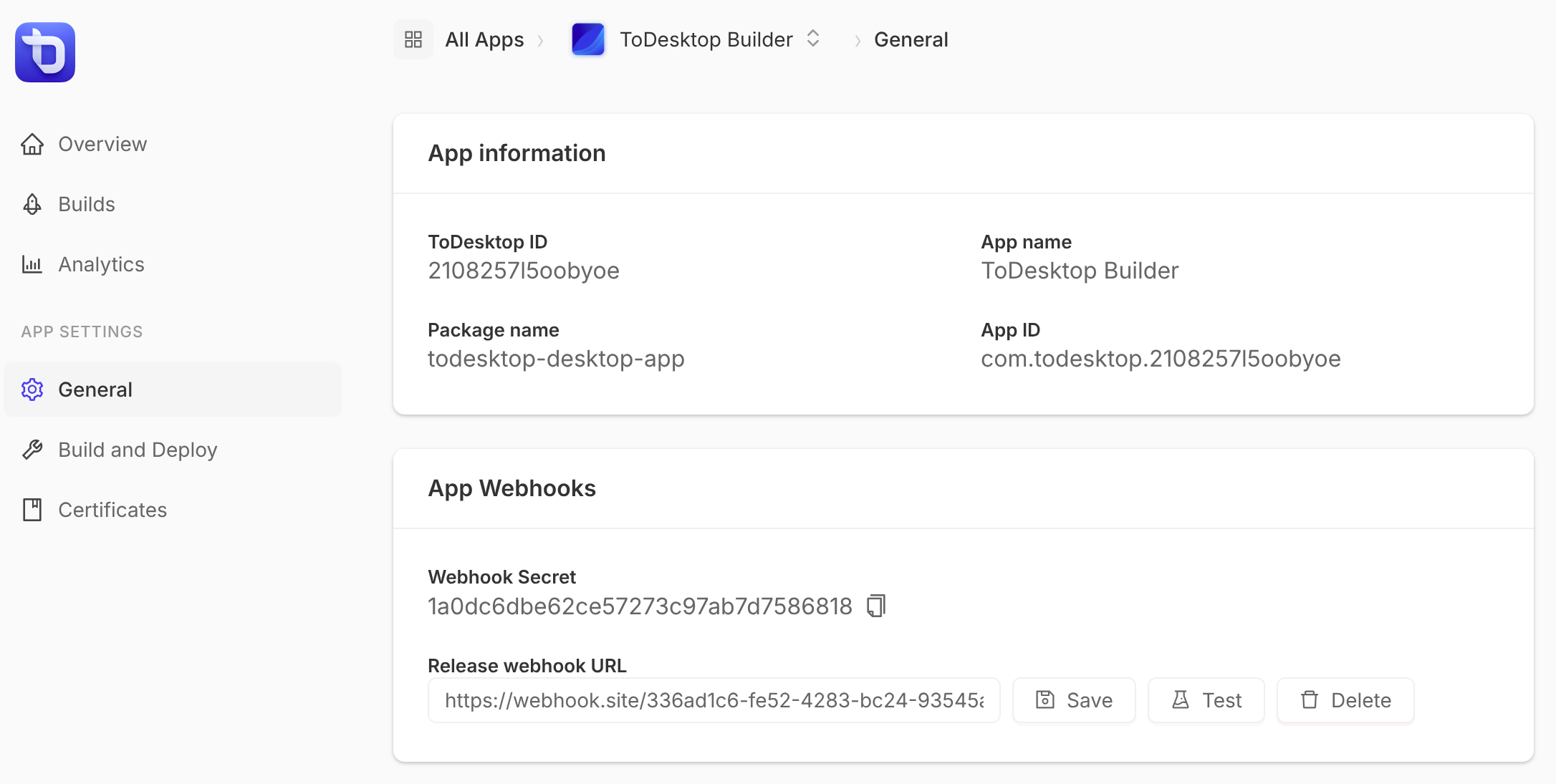Copy the Webhook Secret value
Viewport: 1556px width, 784px height.
click(x=876, y=606)
